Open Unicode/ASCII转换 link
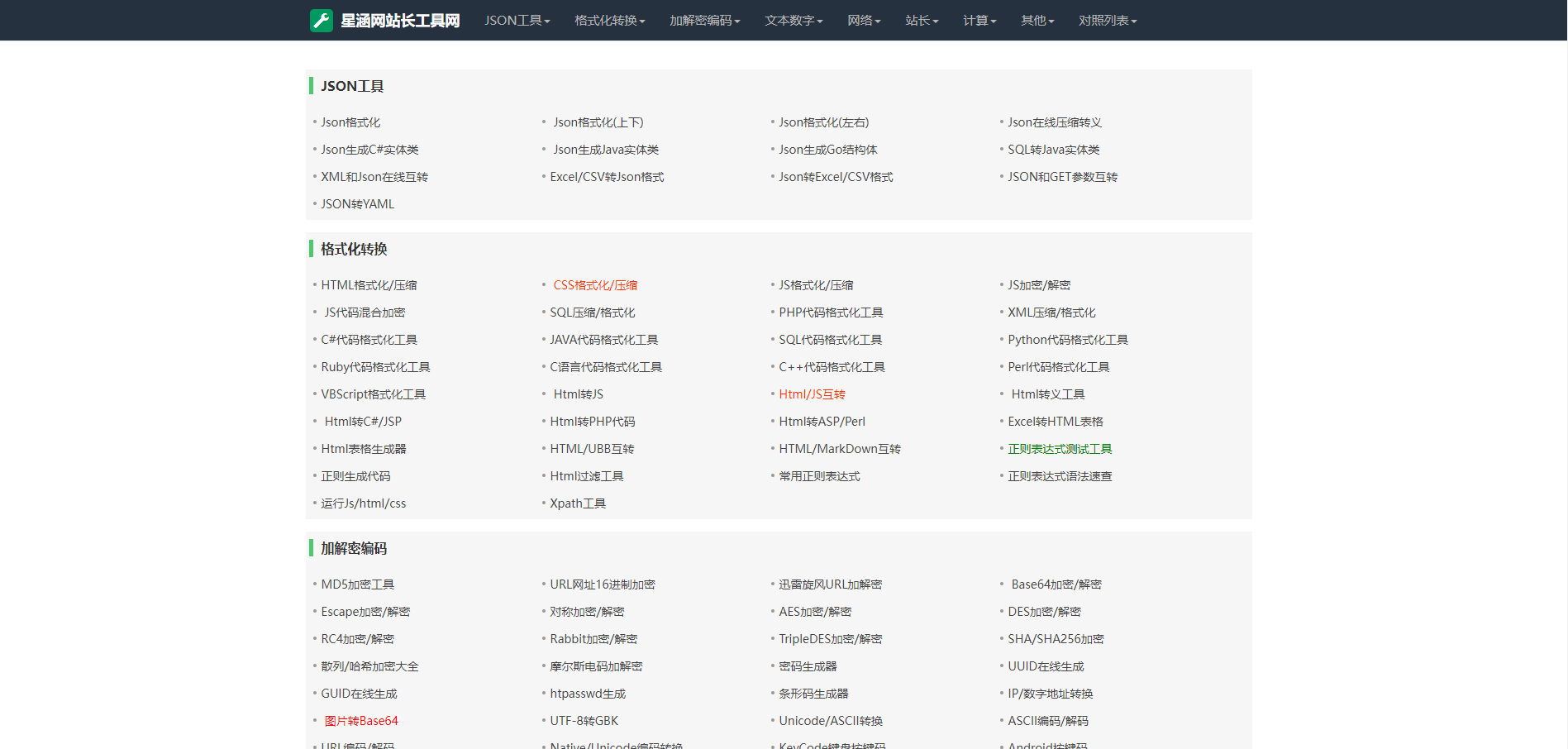The image size is (1568, 749). (831, 721)
